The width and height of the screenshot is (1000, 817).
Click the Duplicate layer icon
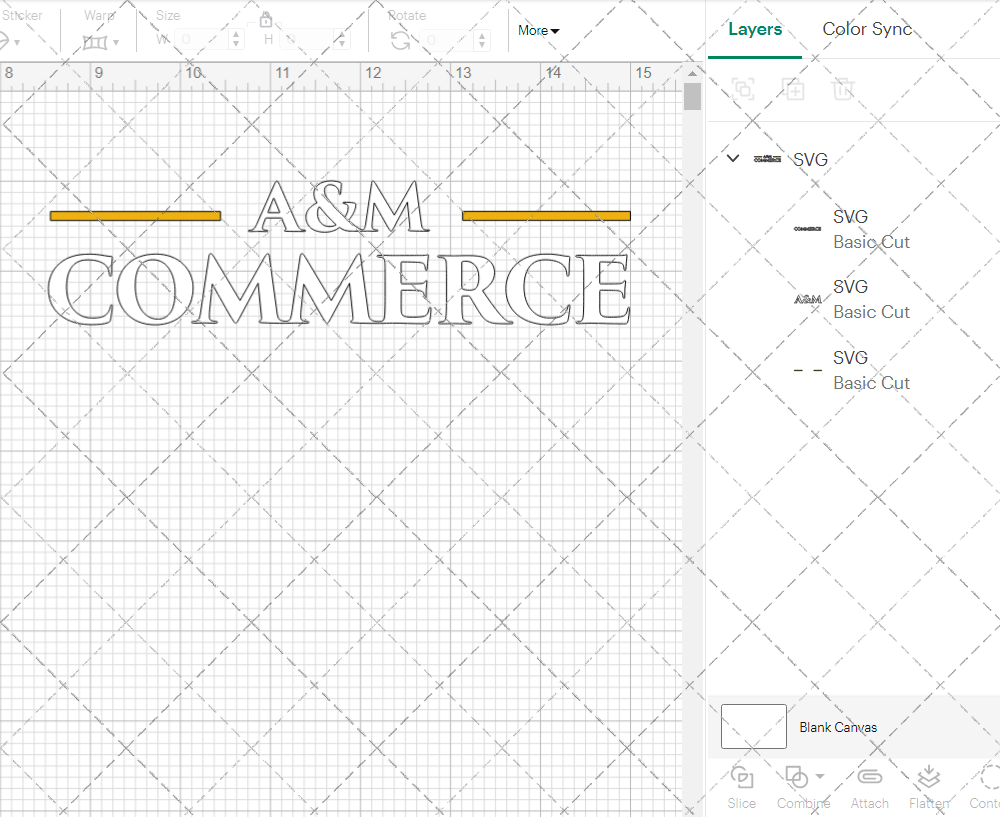[x=793, y=89]
